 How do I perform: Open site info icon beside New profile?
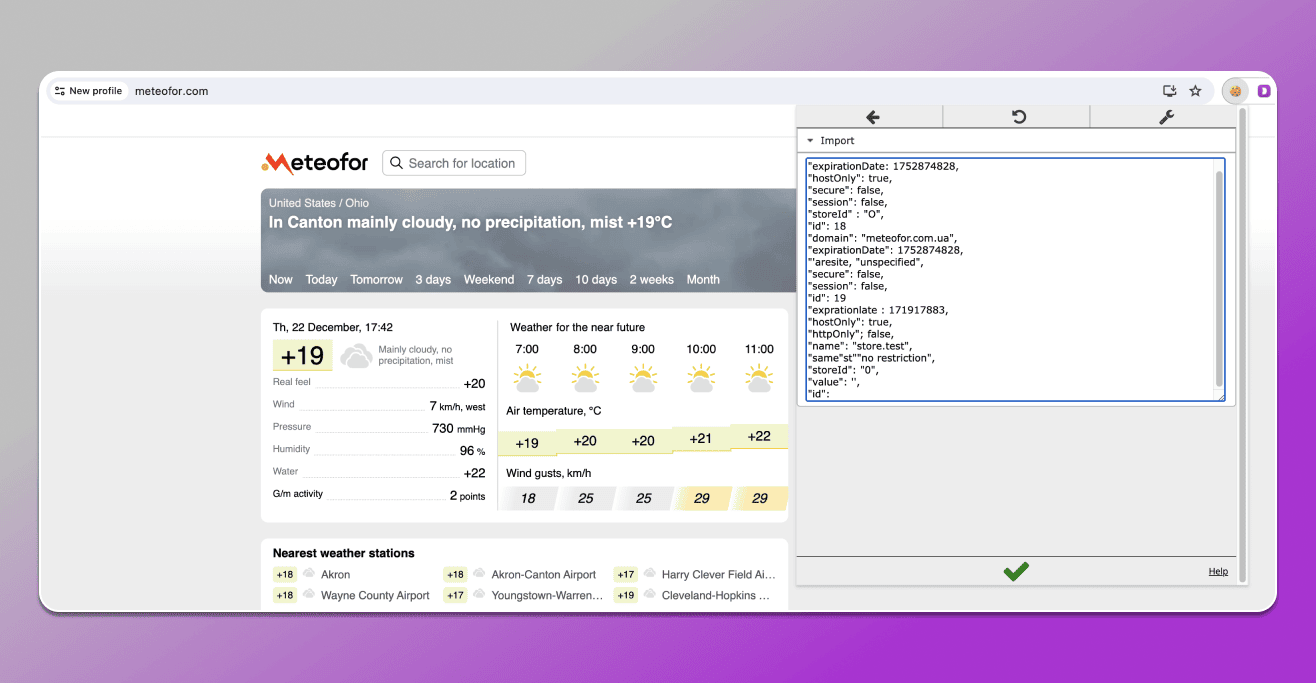[x=60, y=91]
